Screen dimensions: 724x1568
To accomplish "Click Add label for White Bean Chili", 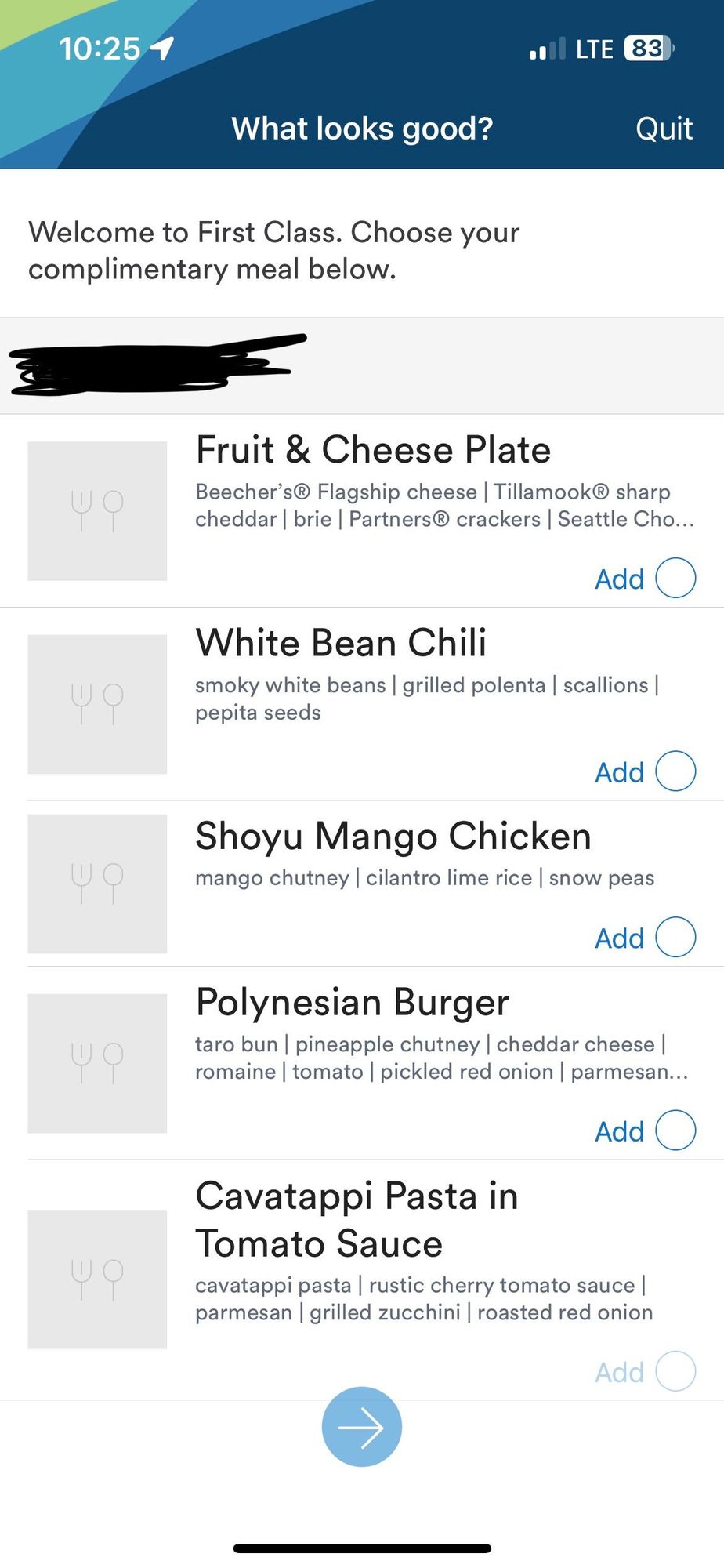I will (619, 772).
